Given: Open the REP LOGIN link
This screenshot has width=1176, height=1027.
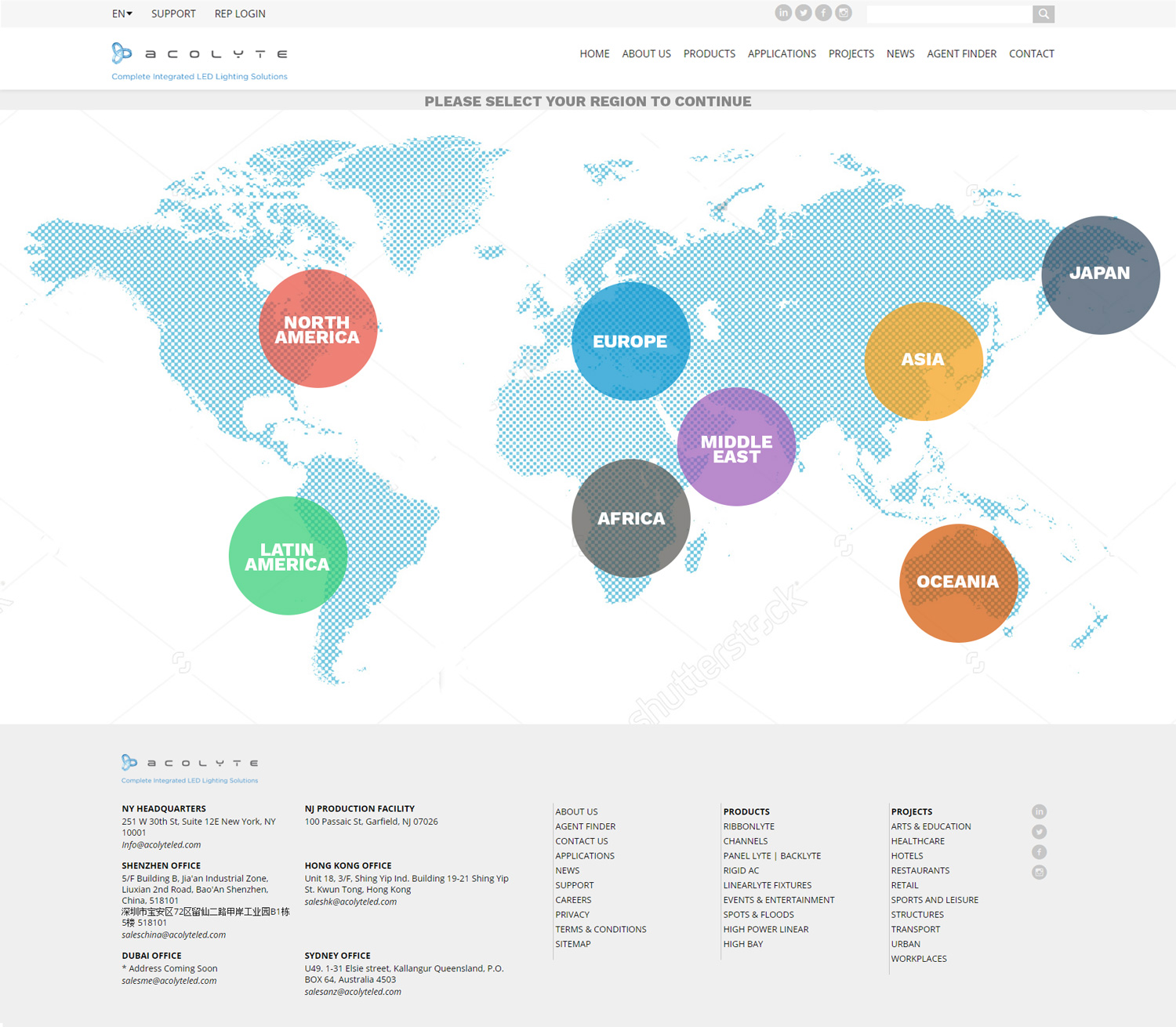Looking at the screenshot, I should pos(240,13).
